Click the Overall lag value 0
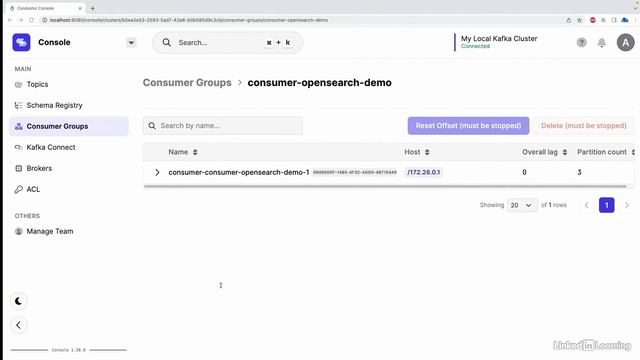 [x=524, y=172]
